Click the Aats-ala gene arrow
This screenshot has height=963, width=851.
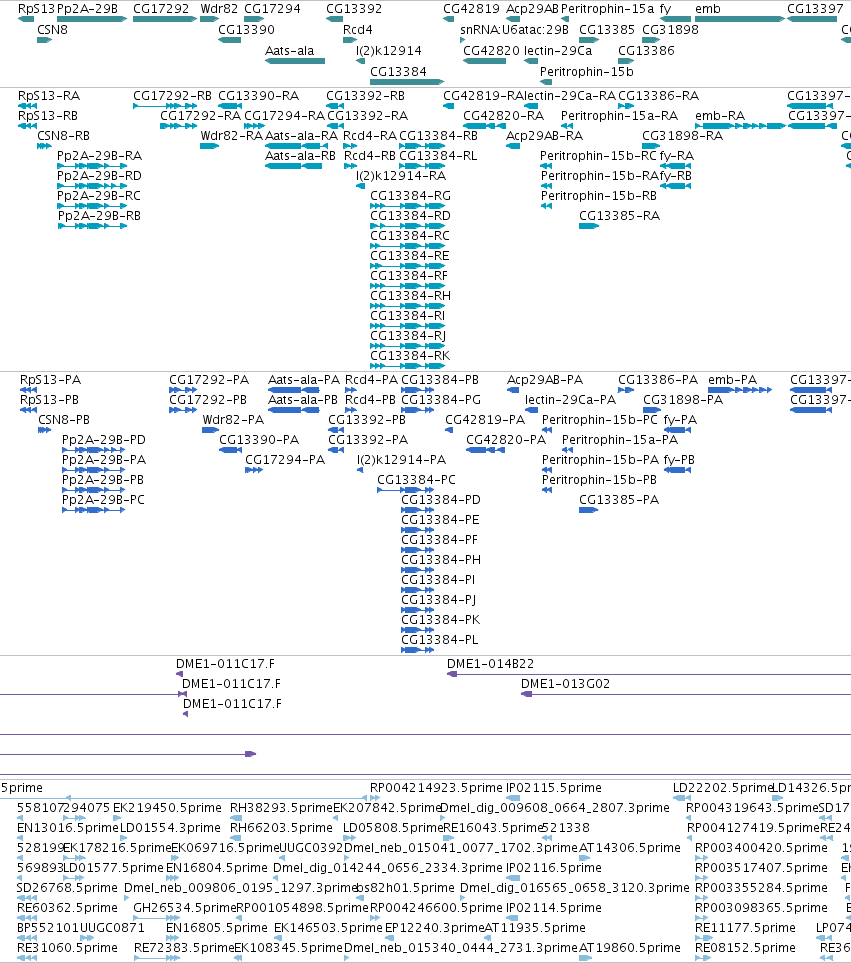point(295,61)
